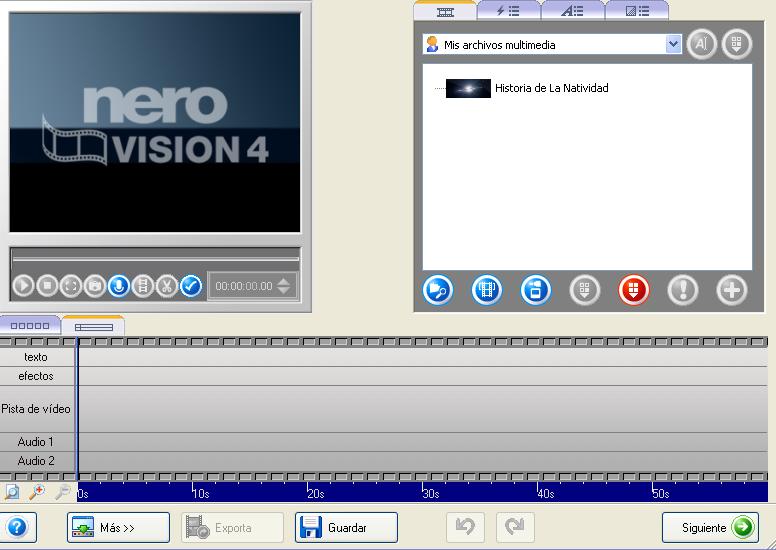Click the blue film strip icon
Image resolution: width=776 pixels, height=550 pixels.
(487, 290)
